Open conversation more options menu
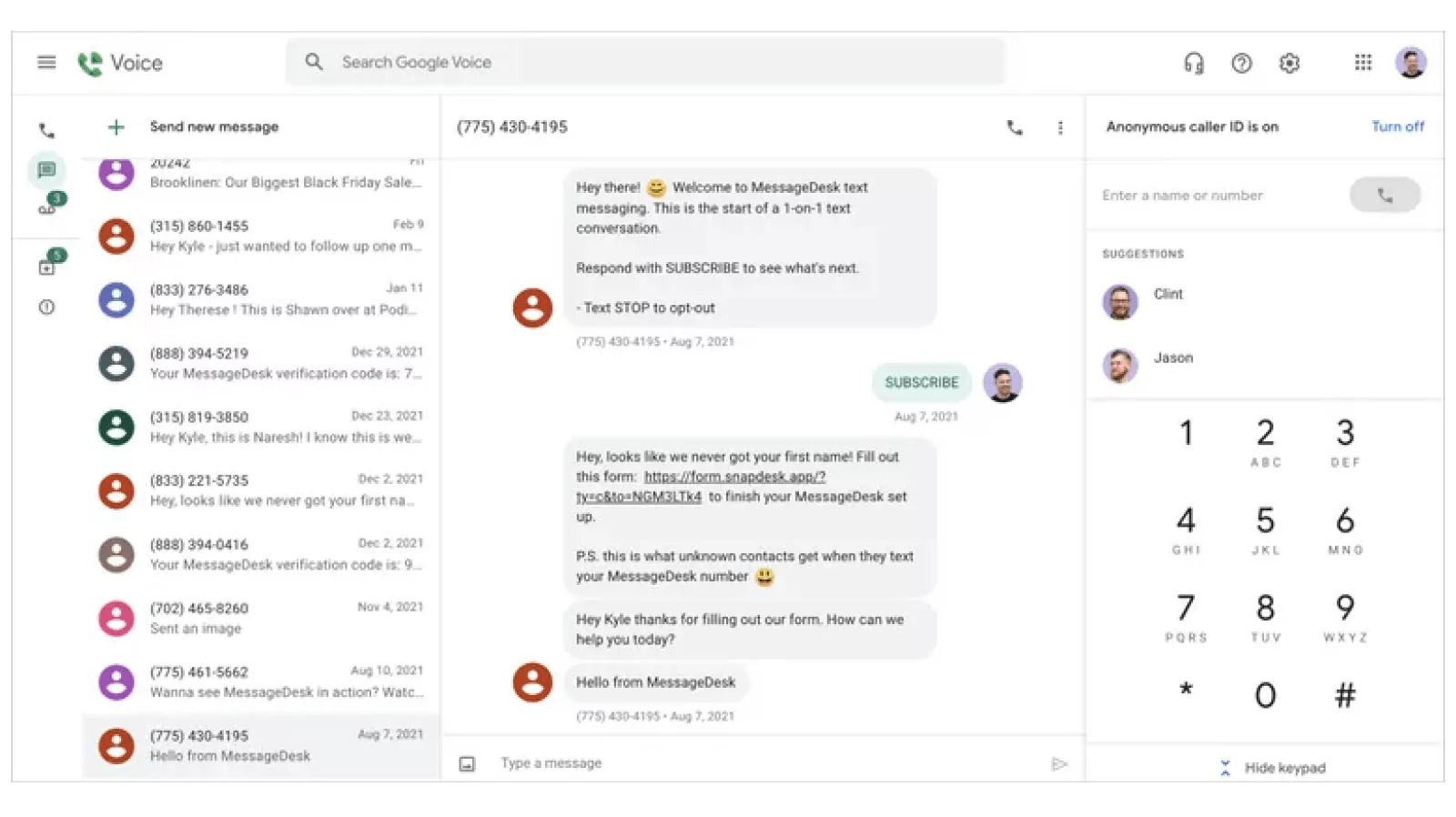 tap(1060, 127)
